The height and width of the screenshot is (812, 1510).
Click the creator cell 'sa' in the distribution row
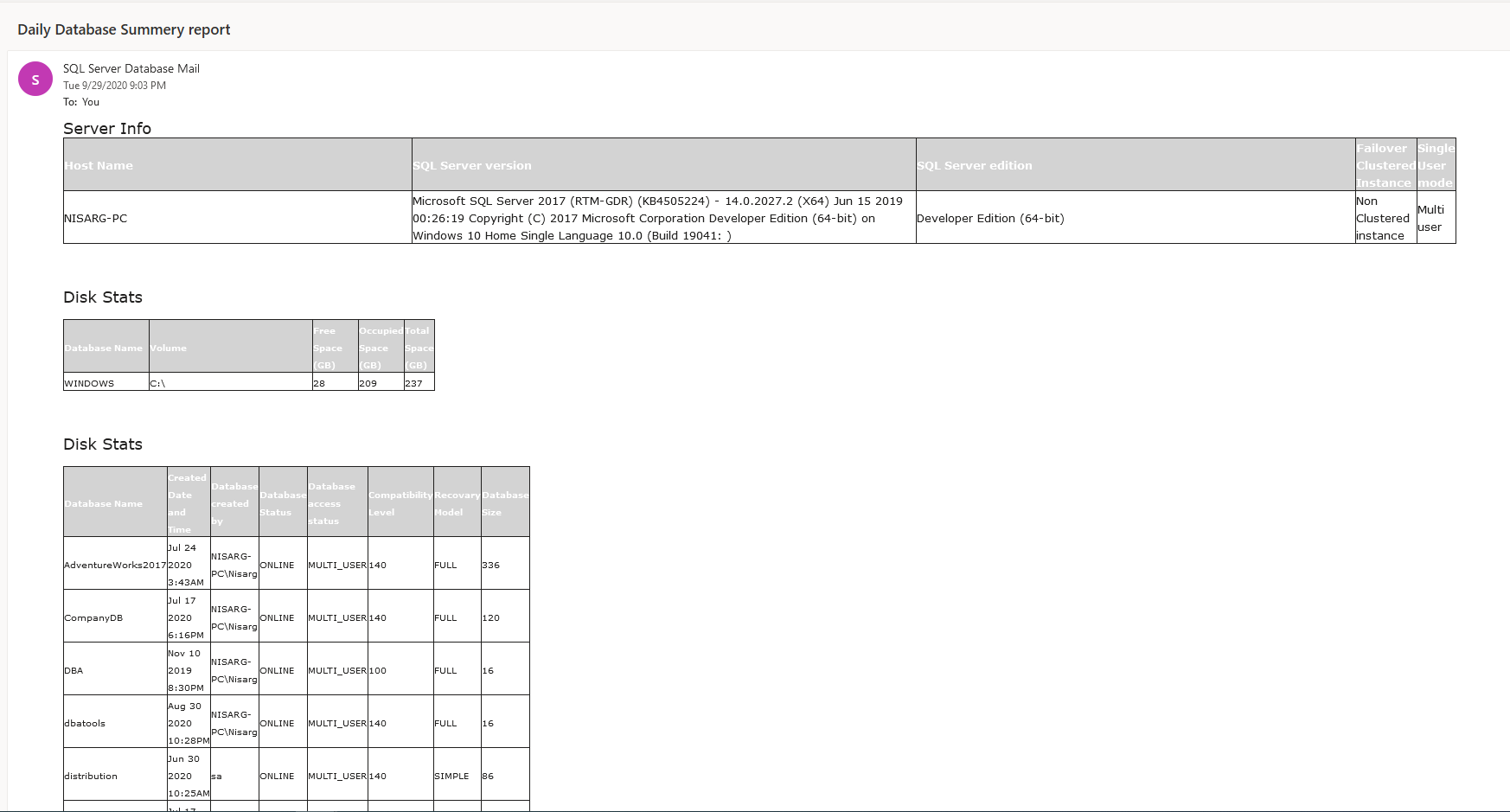coord(234,775)
